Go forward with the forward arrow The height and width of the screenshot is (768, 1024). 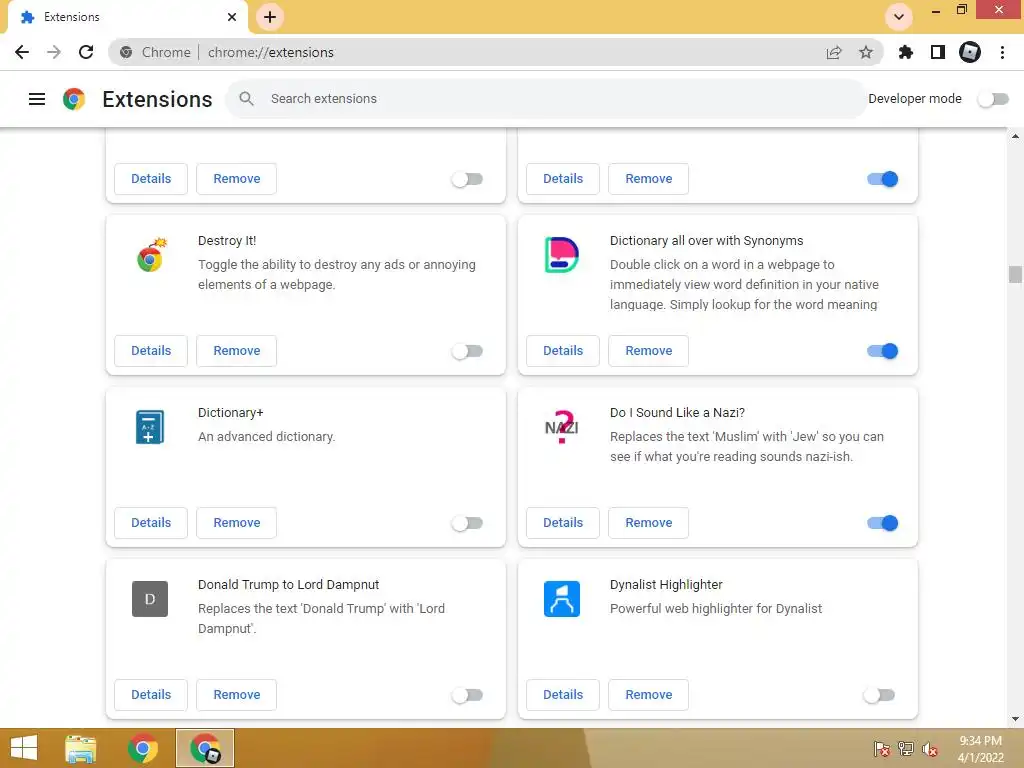coord(54,52)
